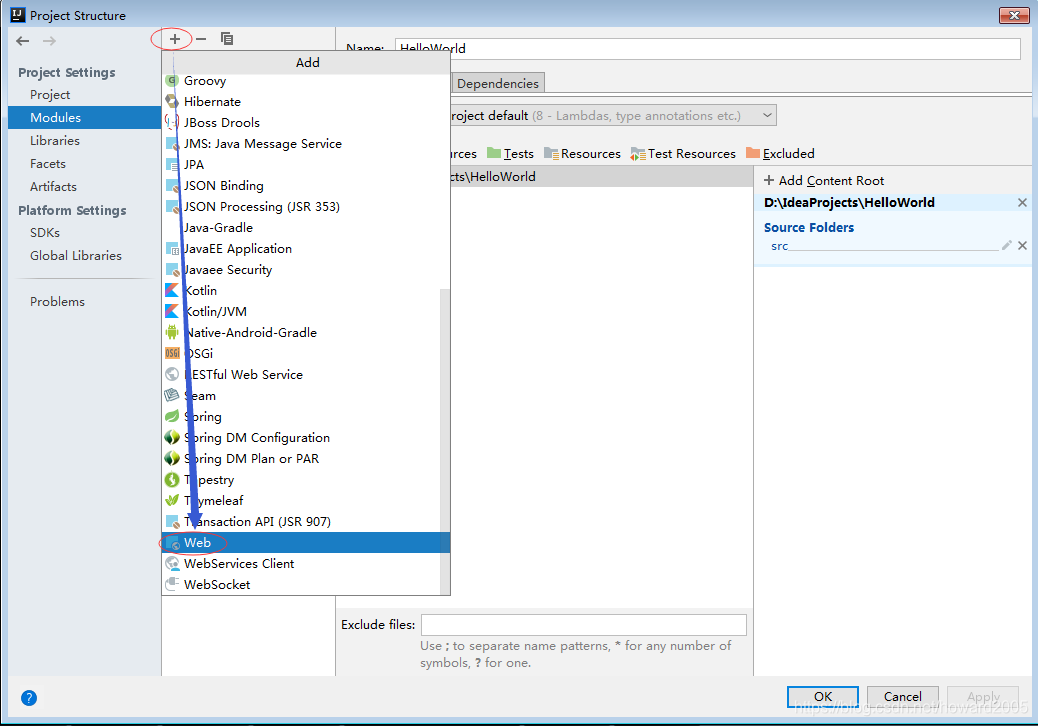Viewport: 1038px width, 726px height.
Task: Click the WebSocket icon
Action: tap(172, 584)
